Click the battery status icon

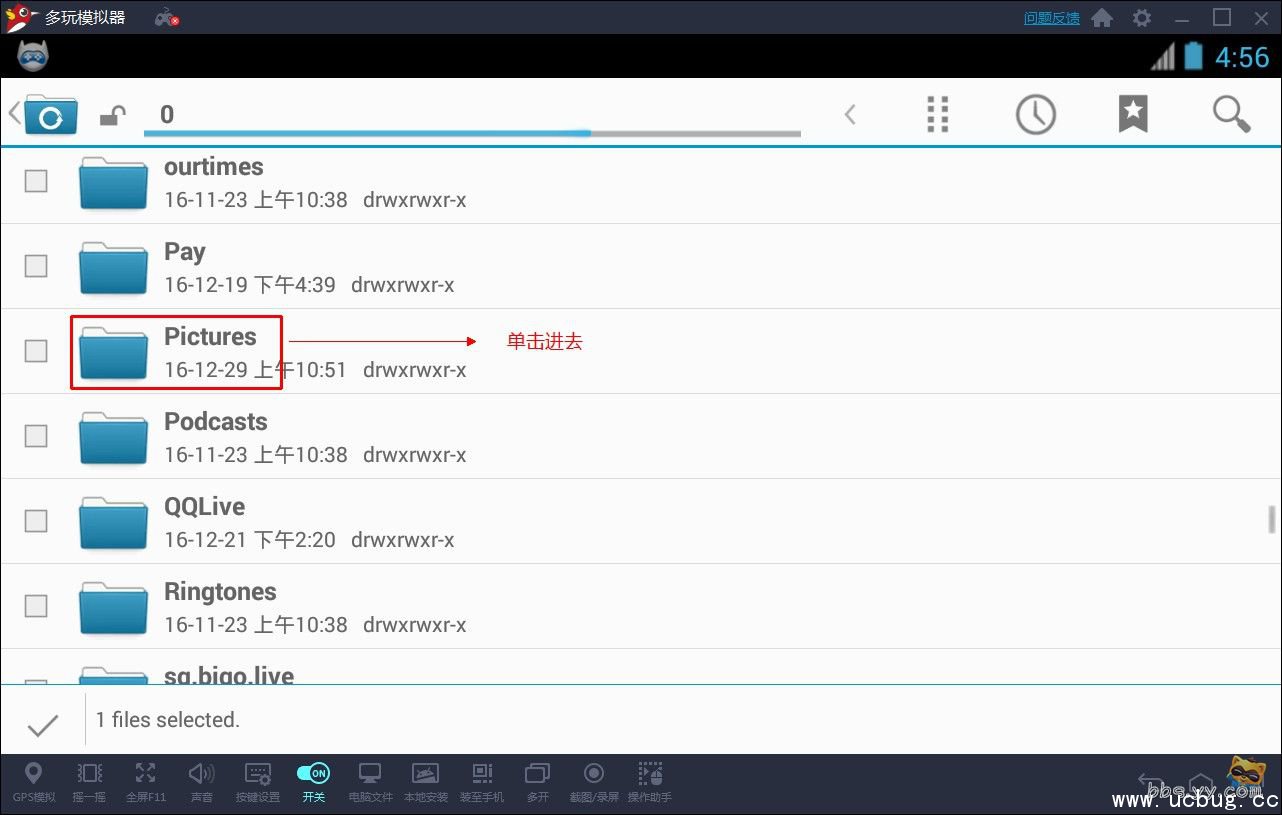[x=1193, y=56]
